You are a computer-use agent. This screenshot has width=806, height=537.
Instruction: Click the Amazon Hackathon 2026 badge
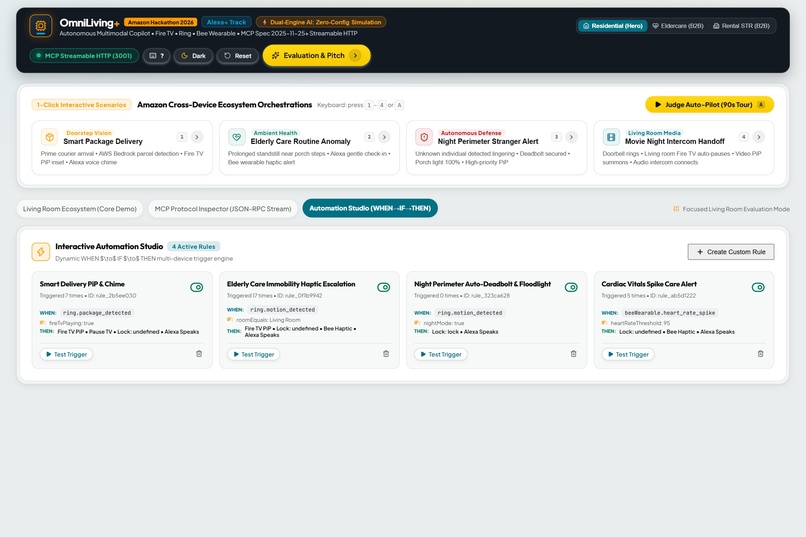[160, 22]
